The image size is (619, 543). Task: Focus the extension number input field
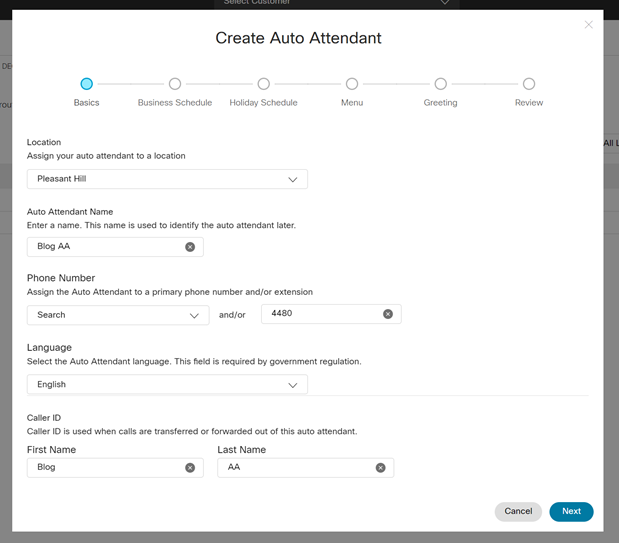(322, 314)
